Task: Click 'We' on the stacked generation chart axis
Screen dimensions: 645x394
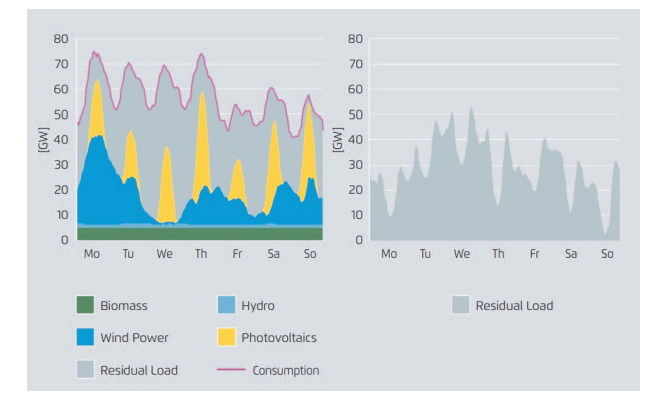Action: 165,254
